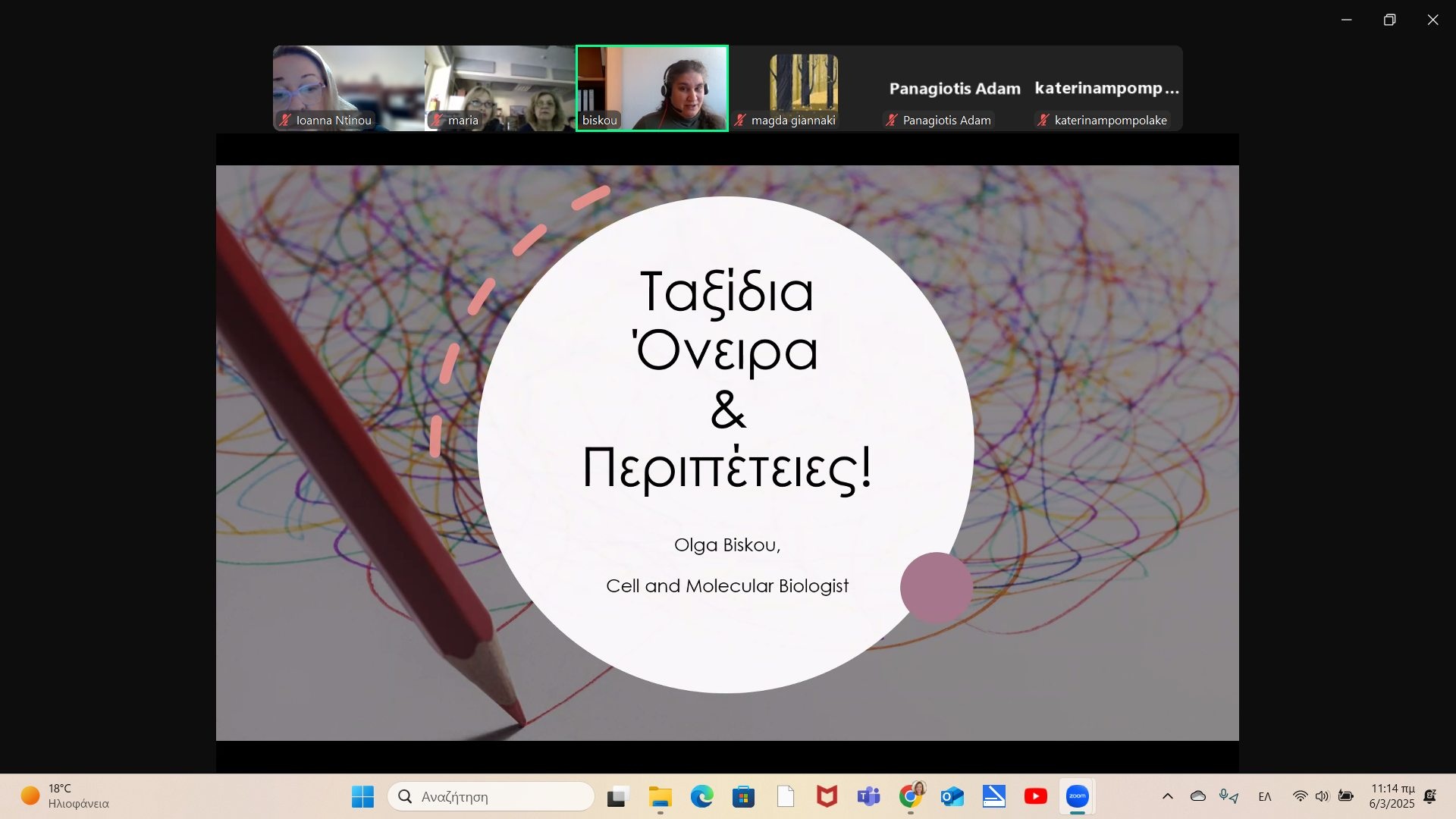Expand the hidden system tray icons chevron
This screenshot has height=819, width=1456.
point(1168,796)
